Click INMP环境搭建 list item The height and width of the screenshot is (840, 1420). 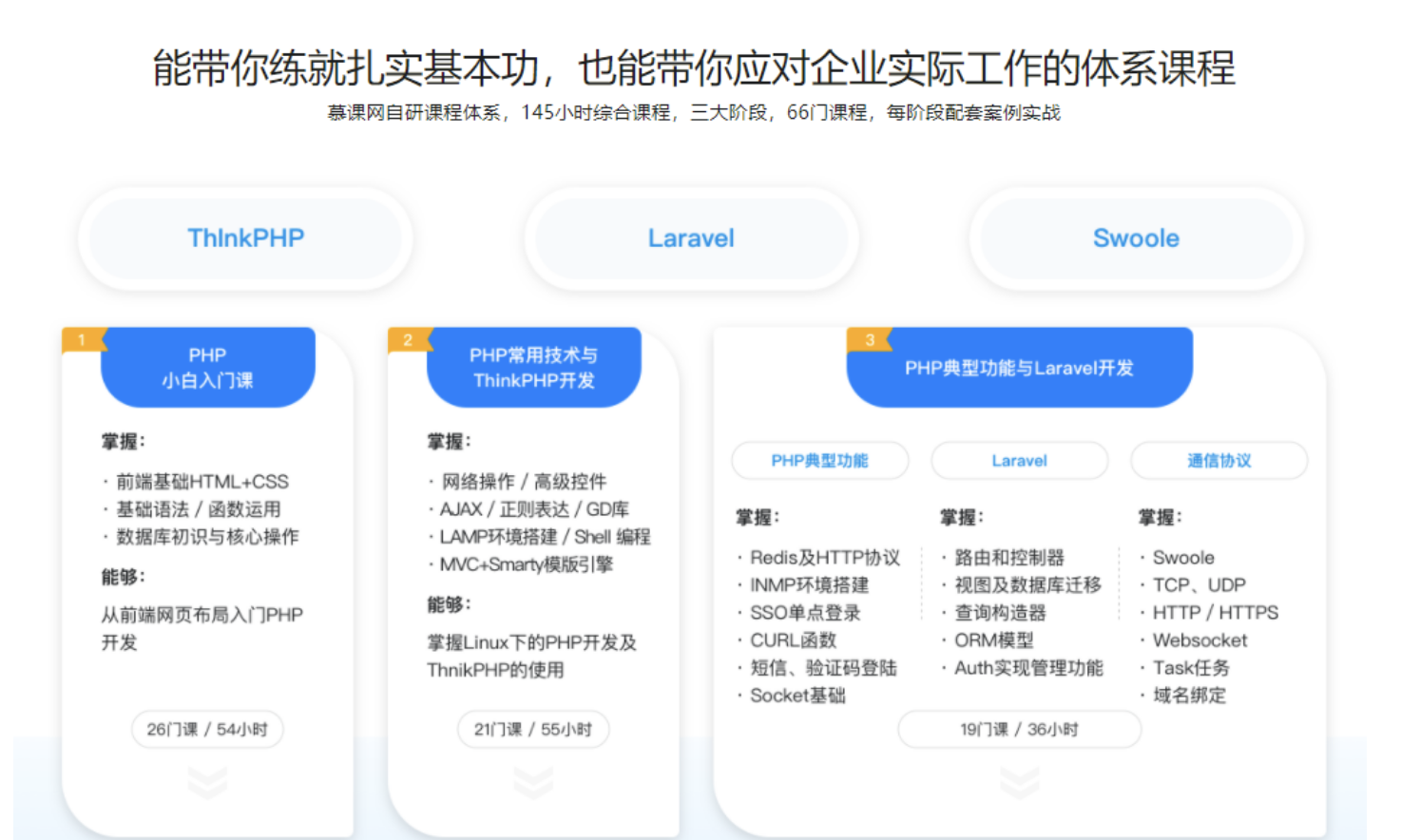pos(810,585)
